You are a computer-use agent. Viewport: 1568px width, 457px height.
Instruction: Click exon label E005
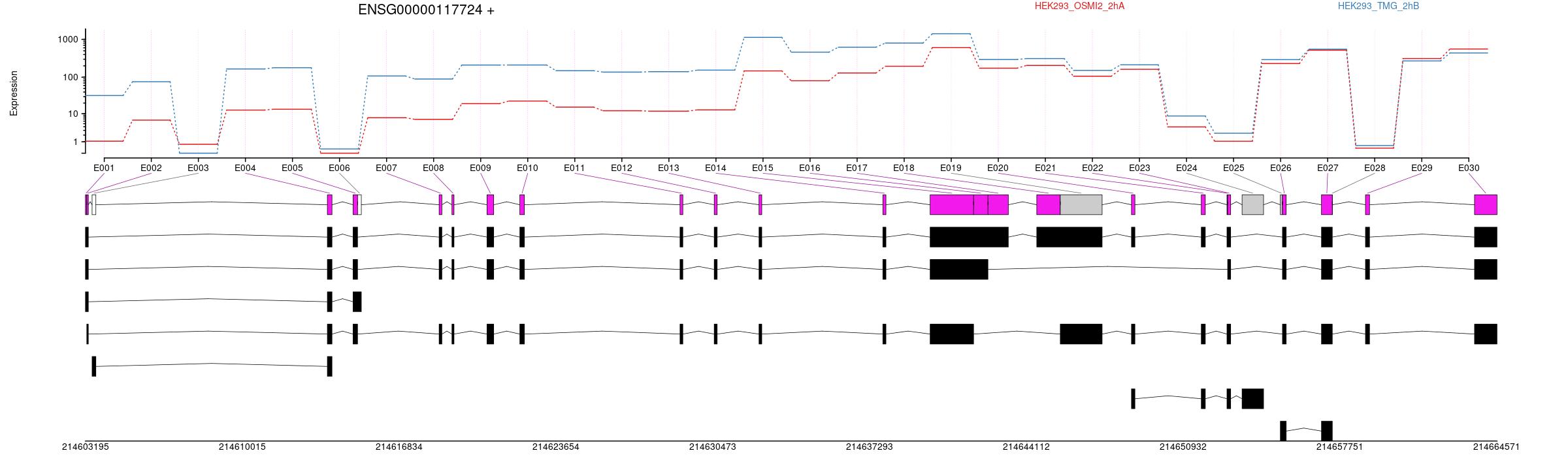[x=292, y=168]
